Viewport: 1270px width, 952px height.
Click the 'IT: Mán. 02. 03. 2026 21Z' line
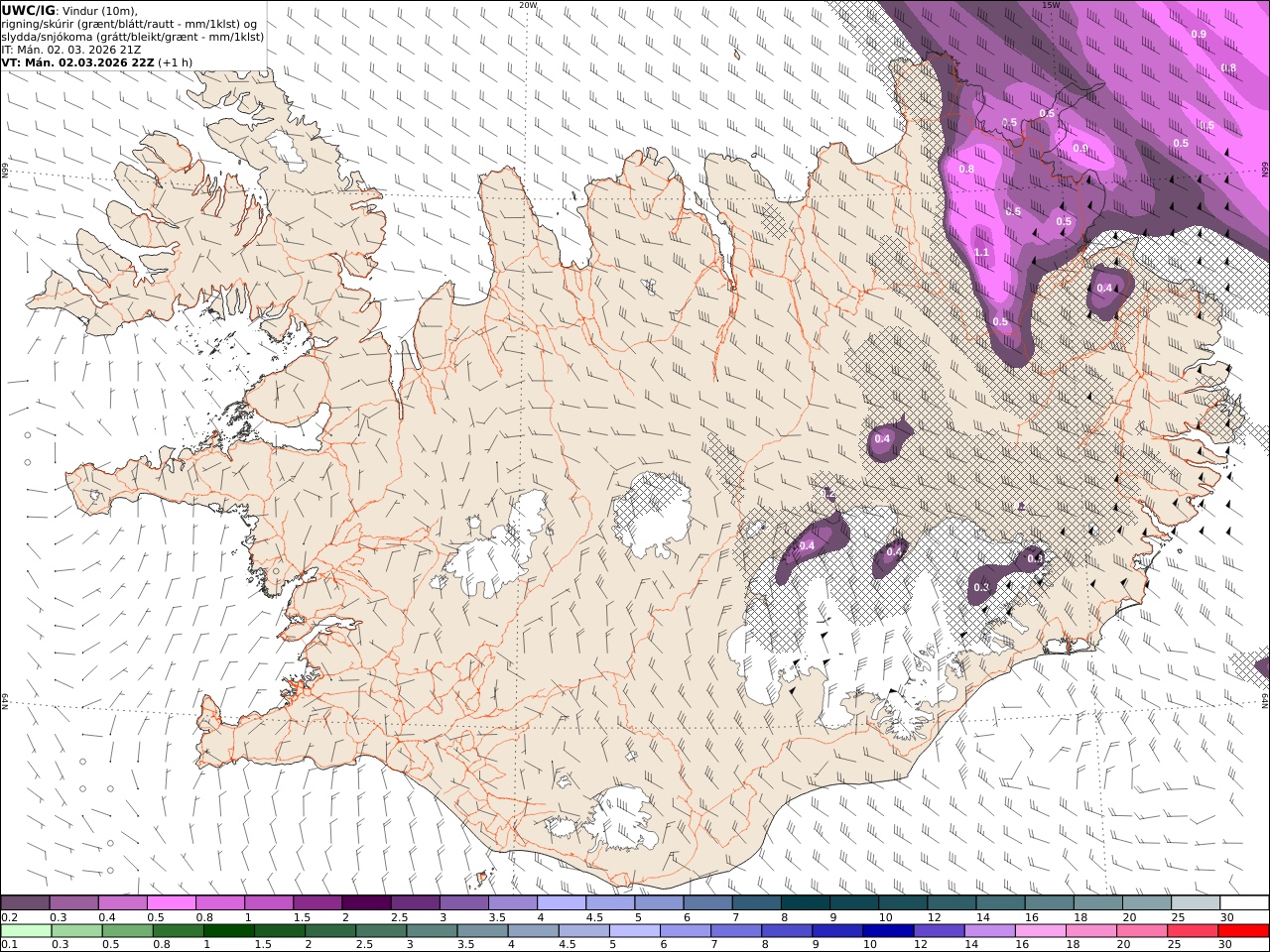pyautogui.click(x=71, y=49)
